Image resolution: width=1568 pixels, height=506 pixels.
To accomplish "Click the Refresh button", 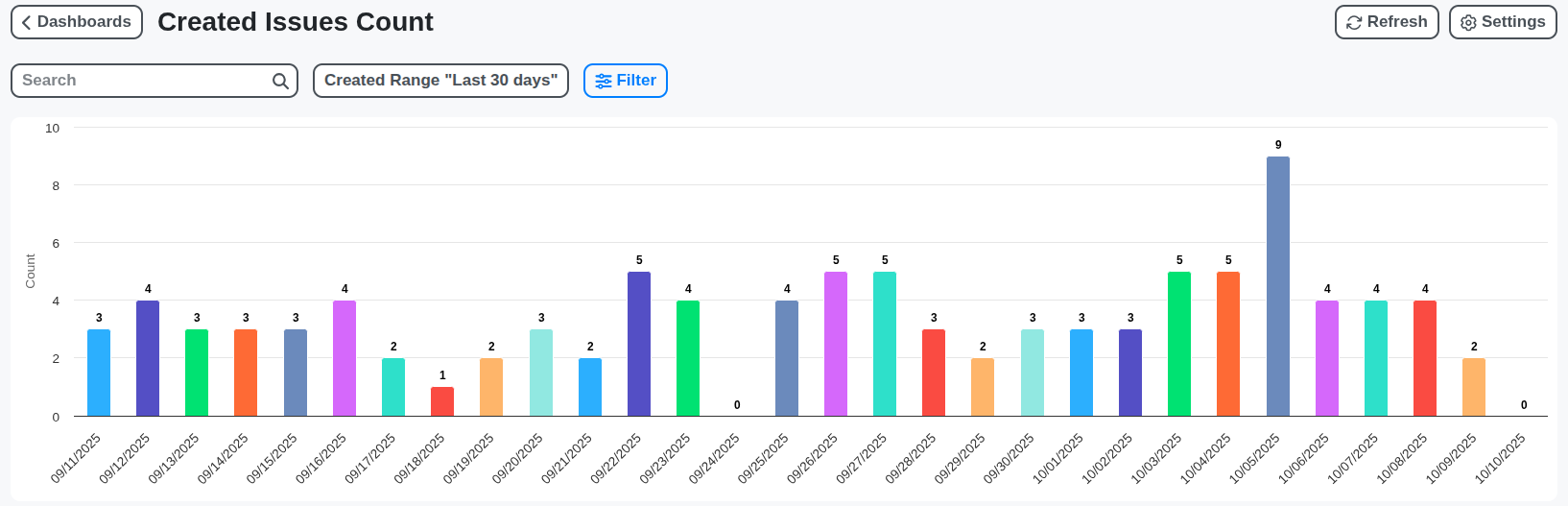I will (1387, 22).
